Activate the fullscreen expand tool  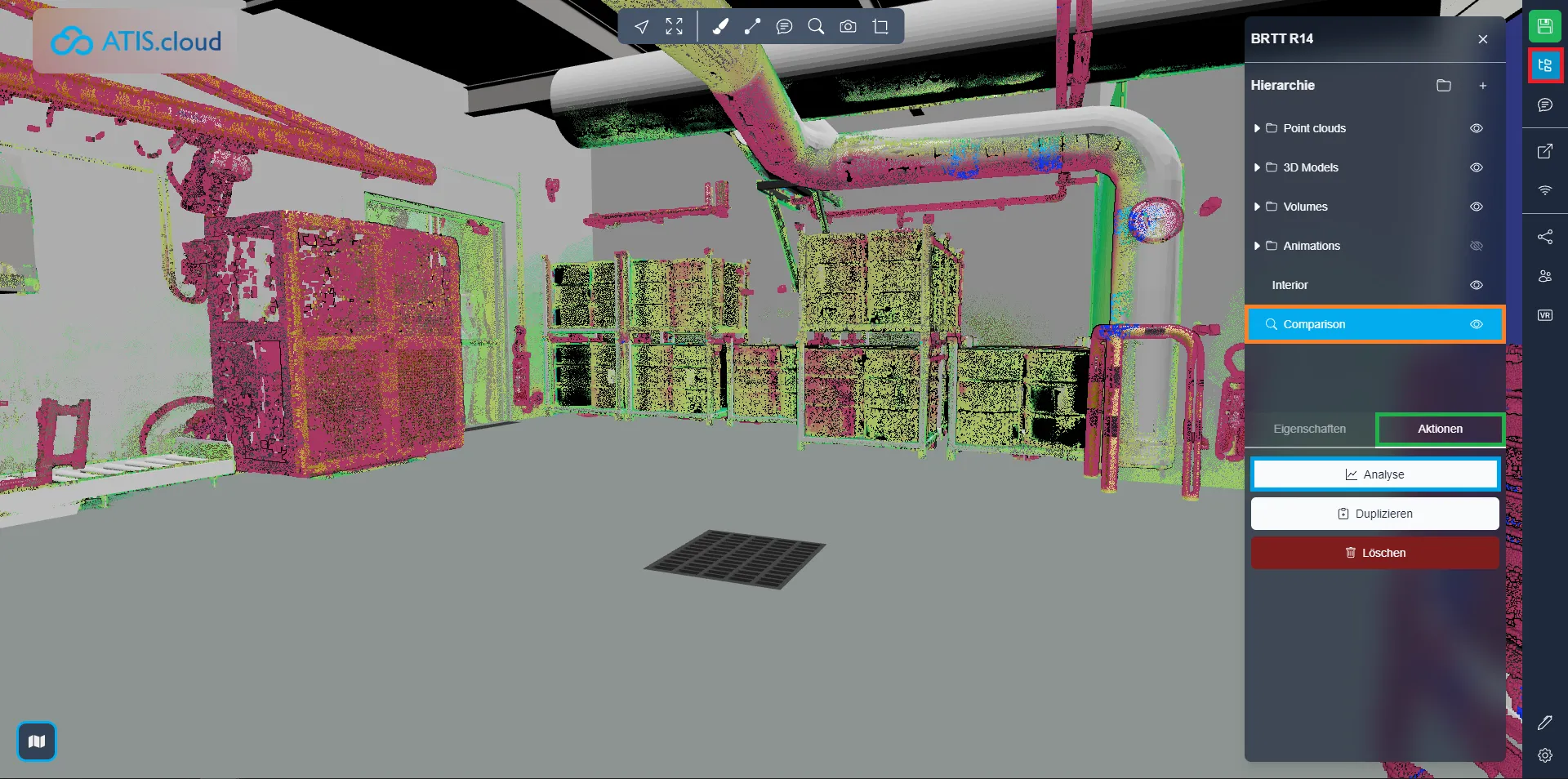[x=674, y=27]
